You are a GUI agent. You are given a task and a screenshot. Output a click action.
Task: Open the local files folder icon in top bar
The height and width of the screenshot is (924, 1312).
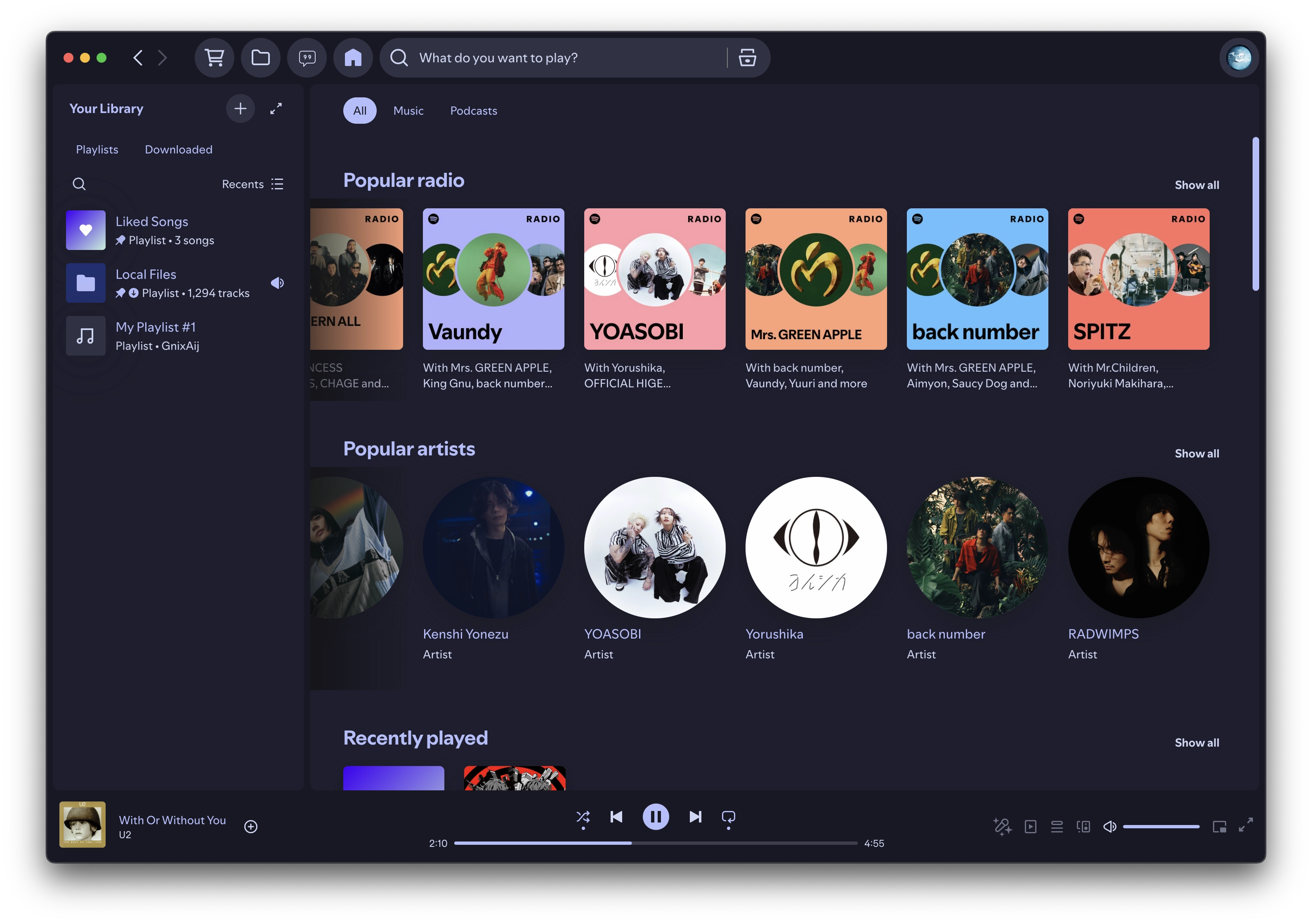pyautogui.click(x=261, y=58)
